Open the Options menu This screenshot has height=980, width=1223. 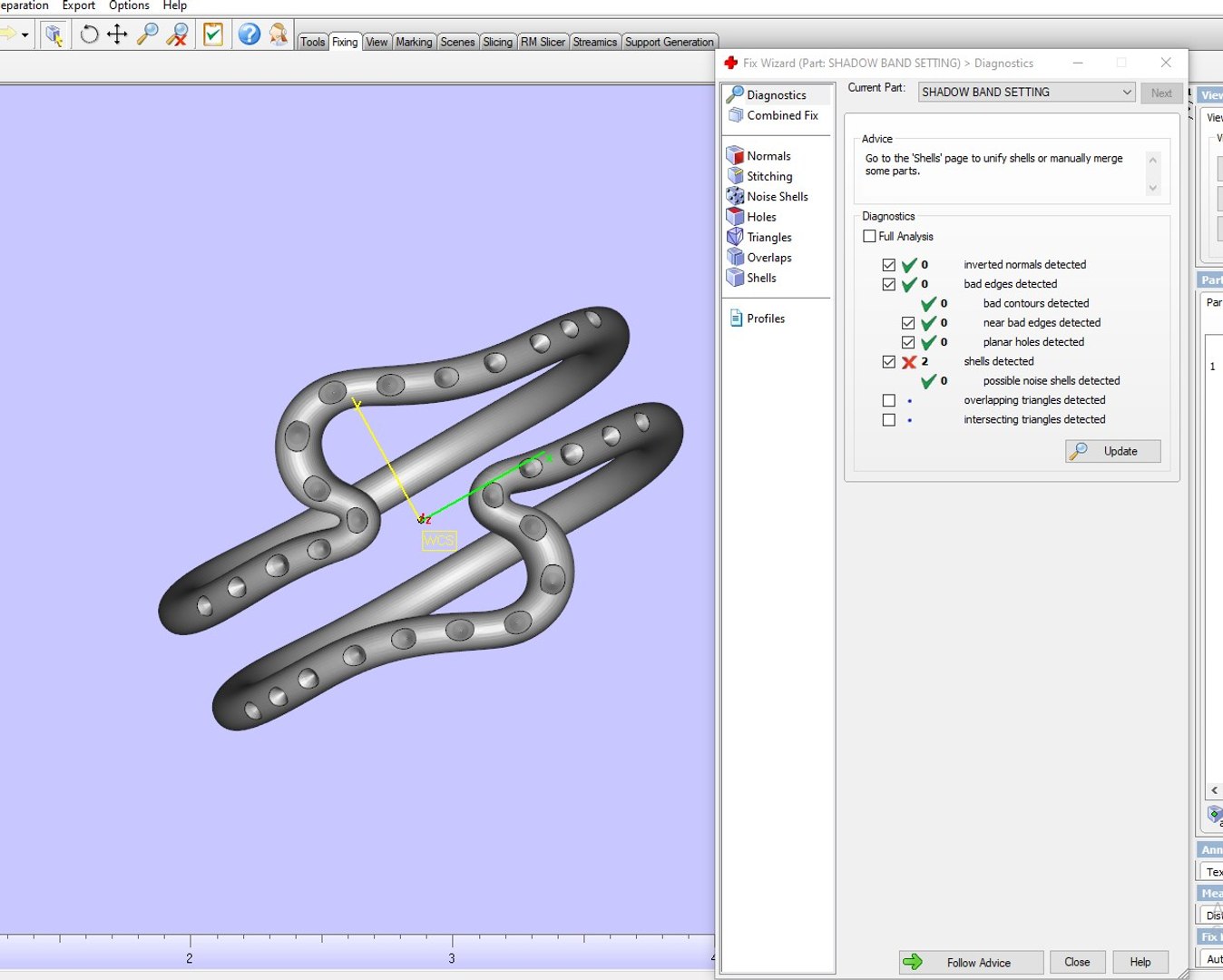(x=129, y=5)
